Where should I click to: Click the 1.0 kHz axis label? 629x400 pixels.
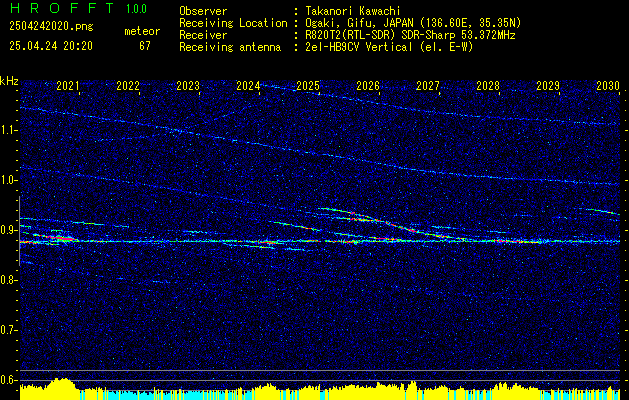click(x=9, y=181)
